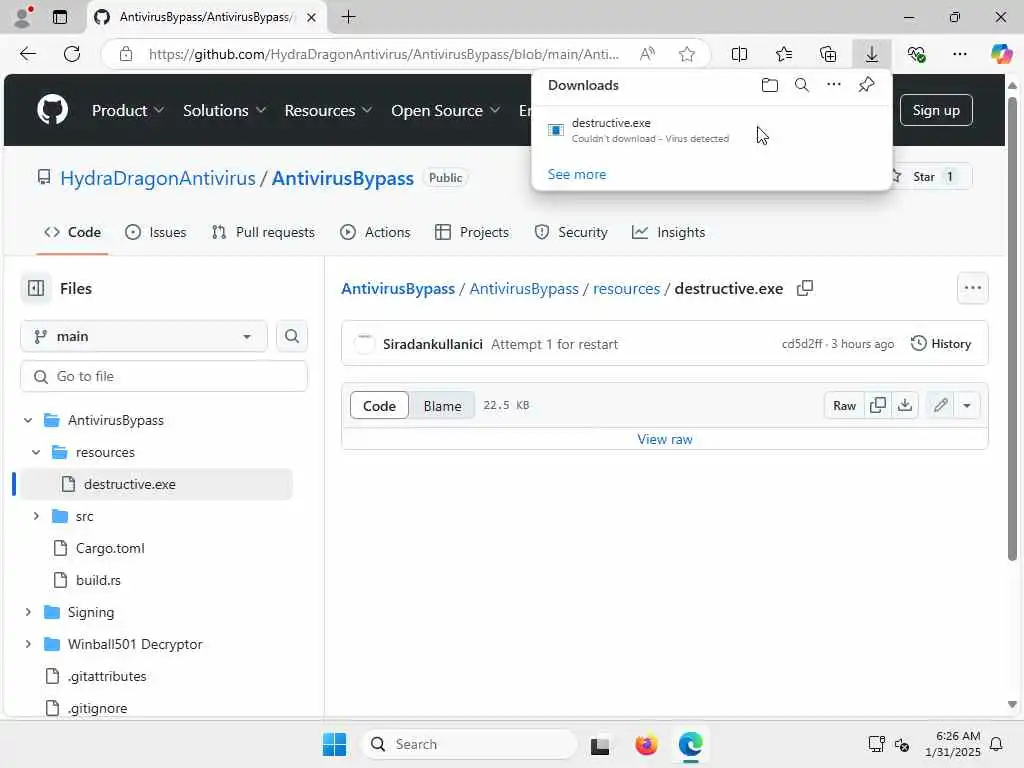Open resources breadcrumb link
1024x768 pixels.
[626, 288]
